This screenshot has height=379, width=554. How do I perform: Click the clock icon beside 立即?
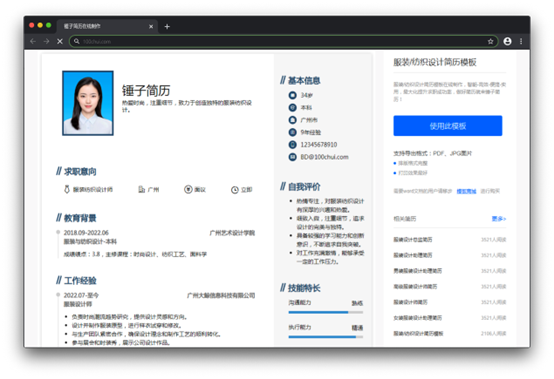pos(235,190)
